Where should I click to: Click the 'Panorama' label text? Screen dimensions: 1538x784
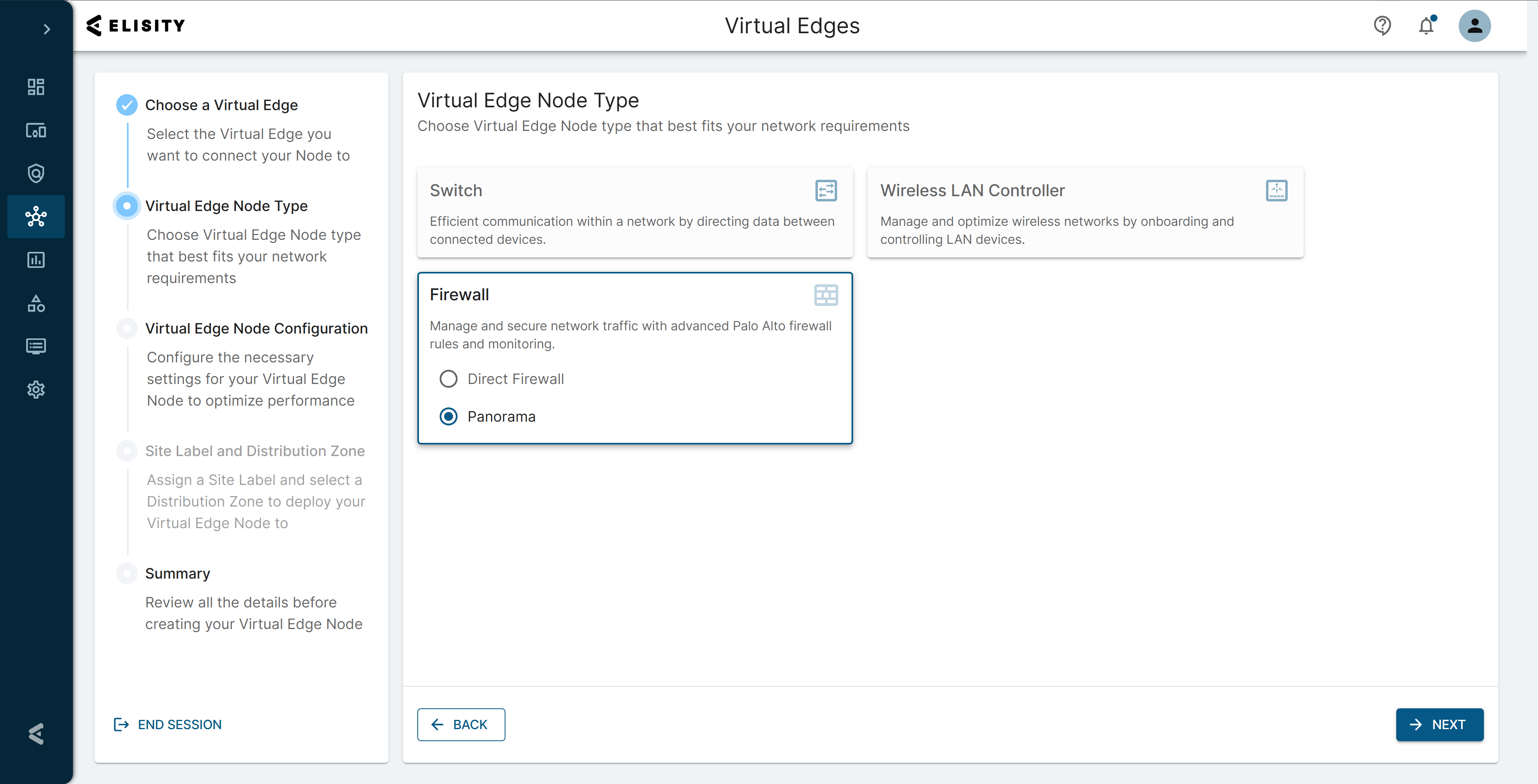coord(501,416)
